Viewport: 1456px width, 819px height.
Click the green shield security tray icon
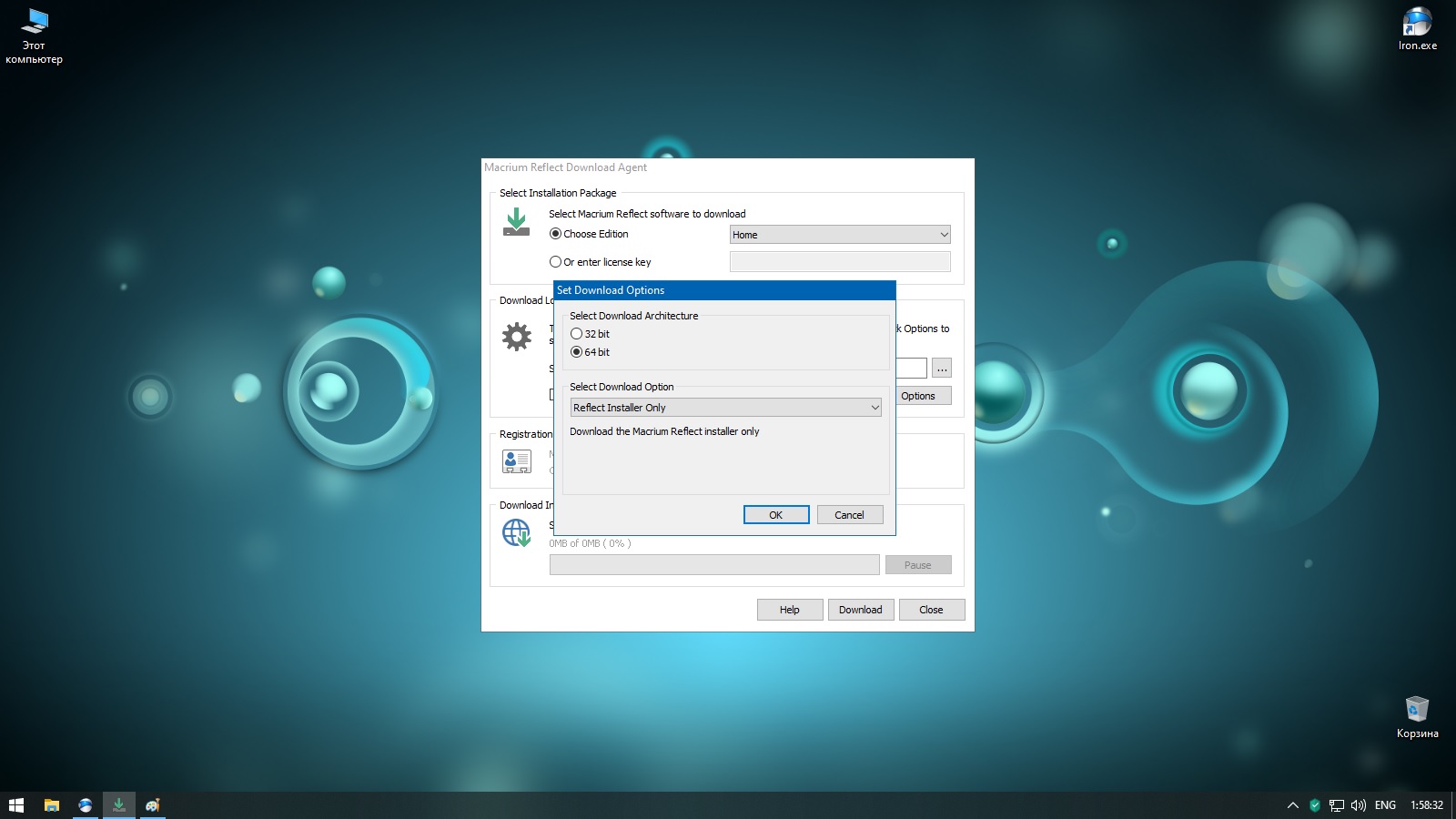[x=1314, y=805]
